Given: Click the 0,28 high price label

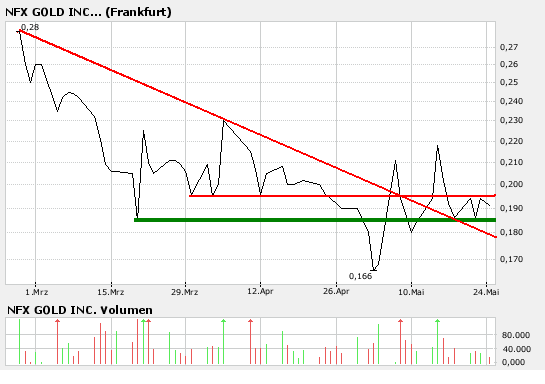Looking at the screenshot, I should click(x=30, y=27).
